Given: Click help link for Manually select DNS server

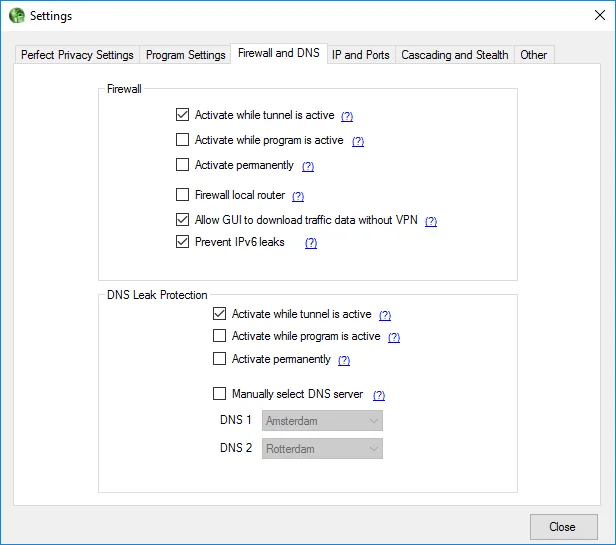Looking at the screenshot, I should coord(379,395).
